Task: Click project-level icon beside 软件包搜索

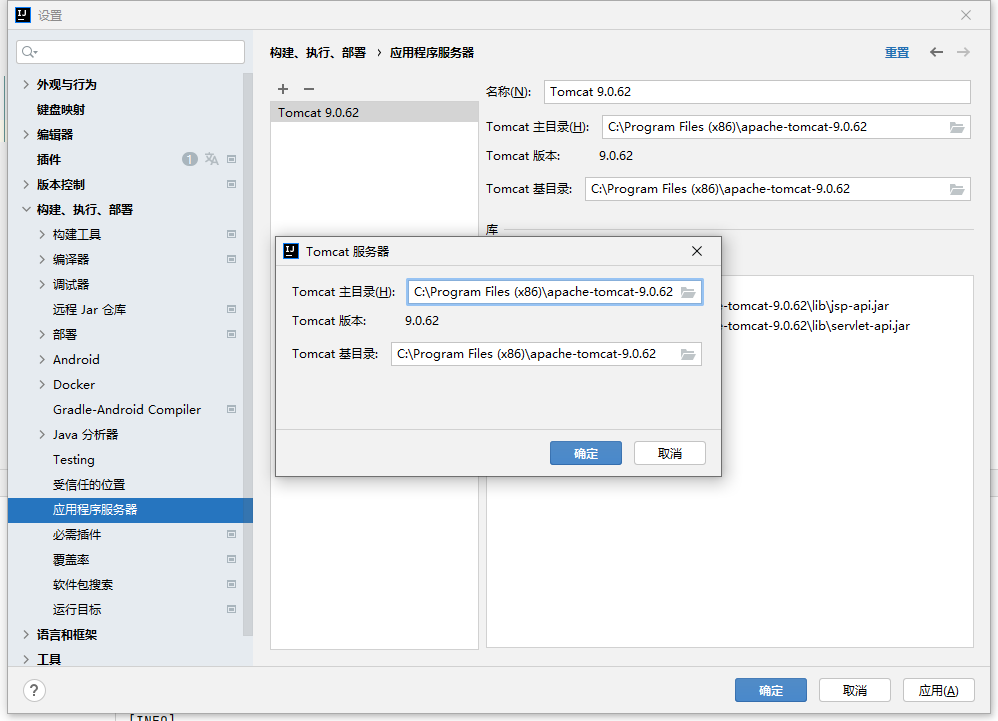Action: tap(232, 584)
